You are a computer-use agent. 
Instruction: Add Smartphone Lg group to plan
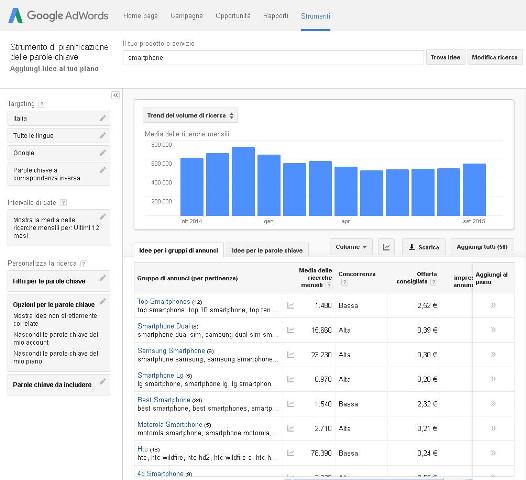tap(493, 379)
